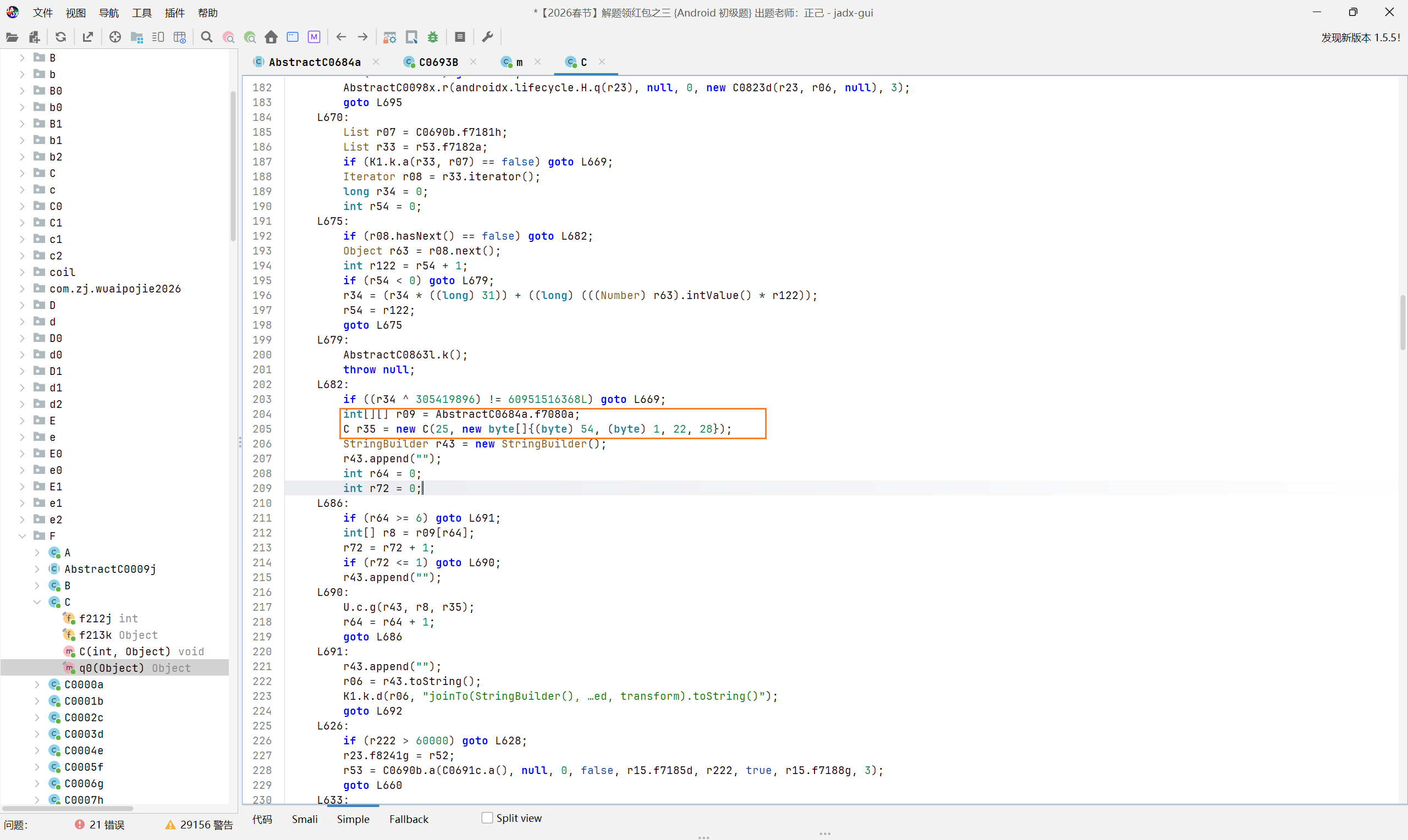Click the deobfuscation lock-gear icon
Viewport: 1408px width, 840px height.
click(x=389, y=37)
